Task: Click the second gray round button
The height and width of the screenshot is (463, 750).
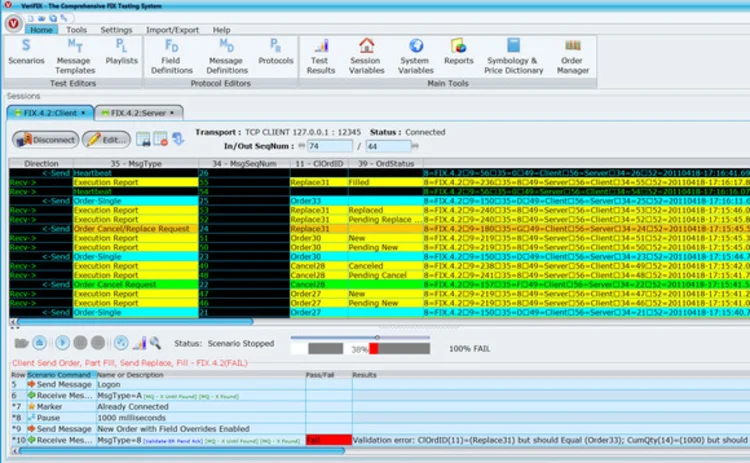Action: coord(98,343)
